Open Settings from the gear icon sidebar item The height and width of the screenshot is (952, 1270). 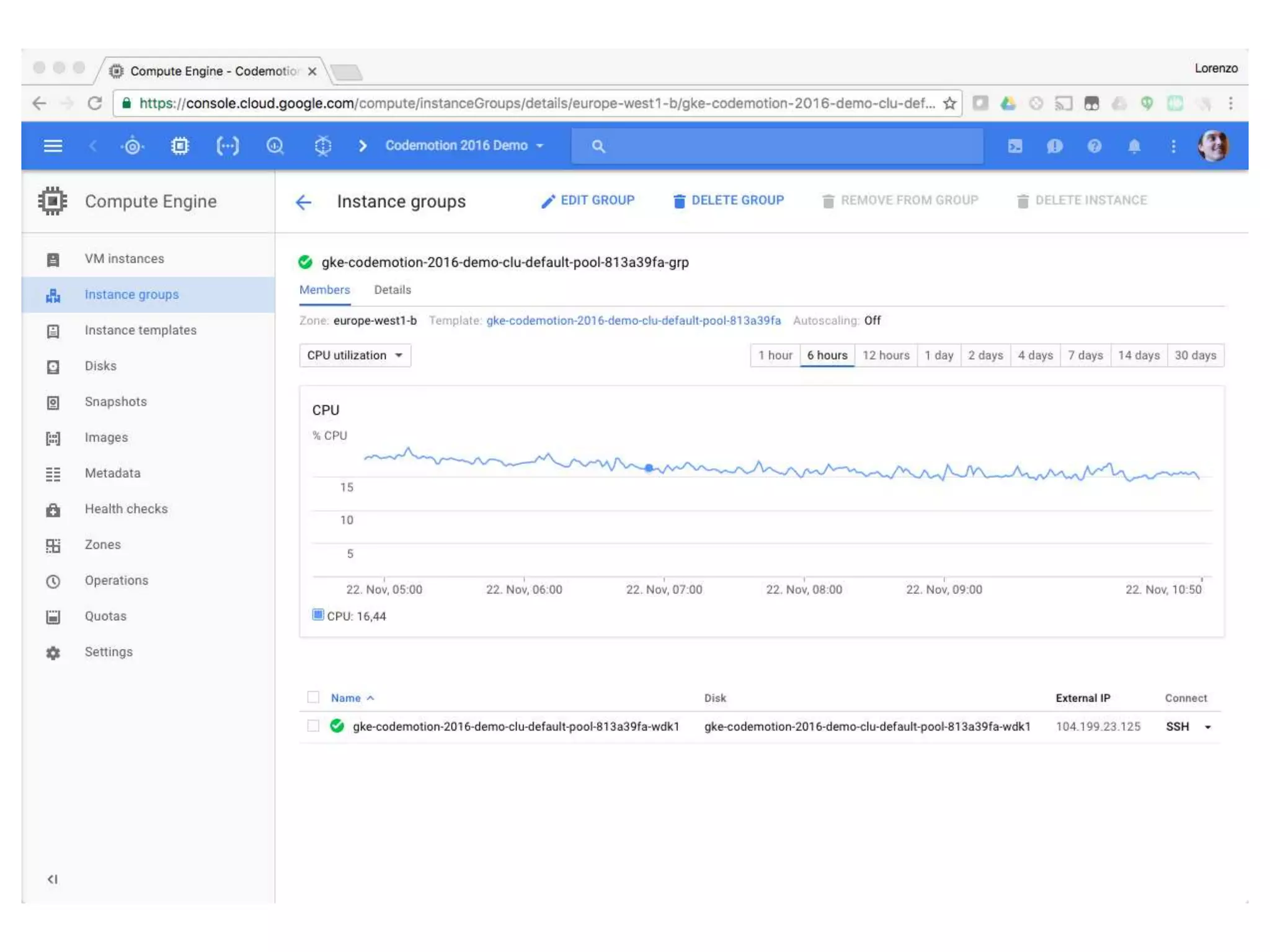109,652
